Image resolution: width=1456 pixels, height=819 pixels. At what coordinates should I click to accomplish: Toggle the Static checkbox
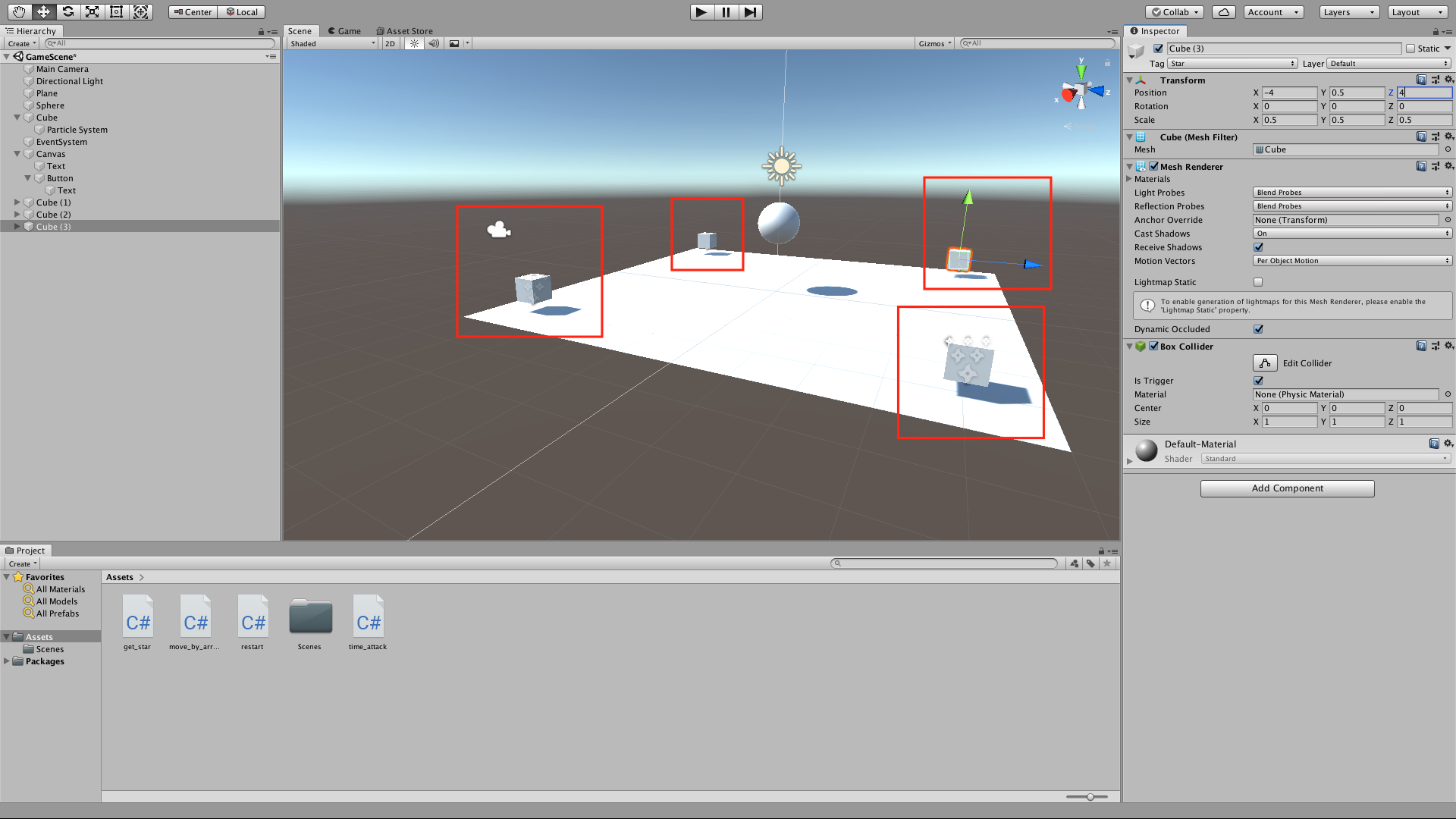click(1410, 49)
